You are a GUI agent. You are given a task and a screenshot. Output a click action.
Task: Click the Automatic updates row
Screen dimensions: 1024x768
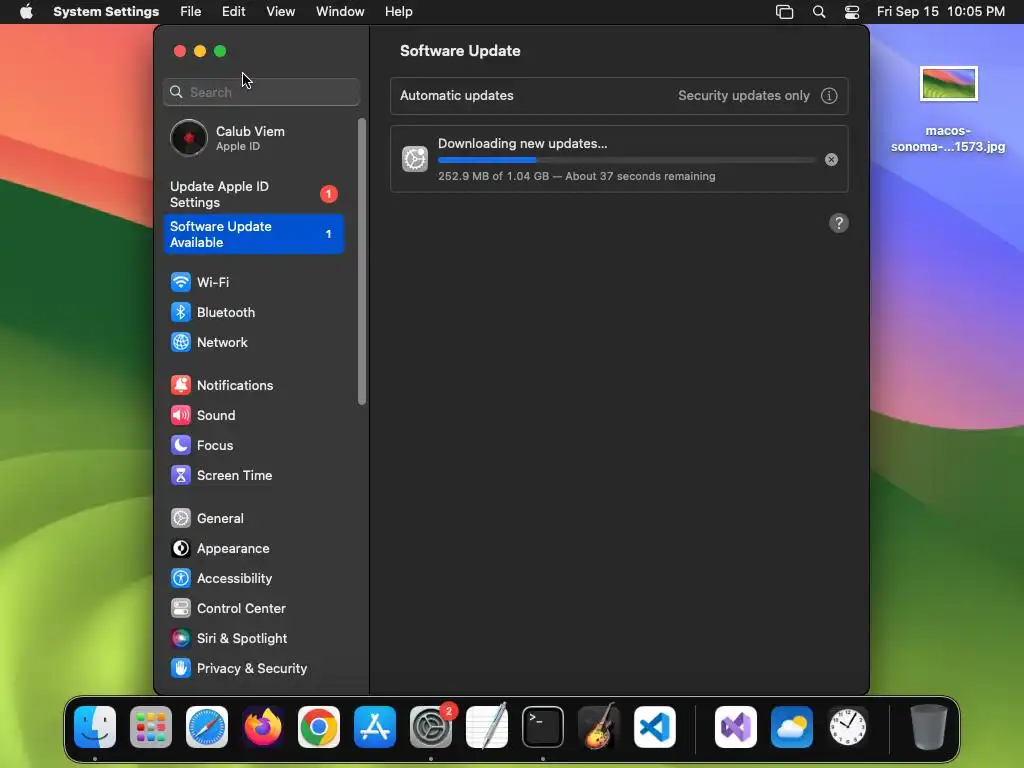click(x=619, y=96)
